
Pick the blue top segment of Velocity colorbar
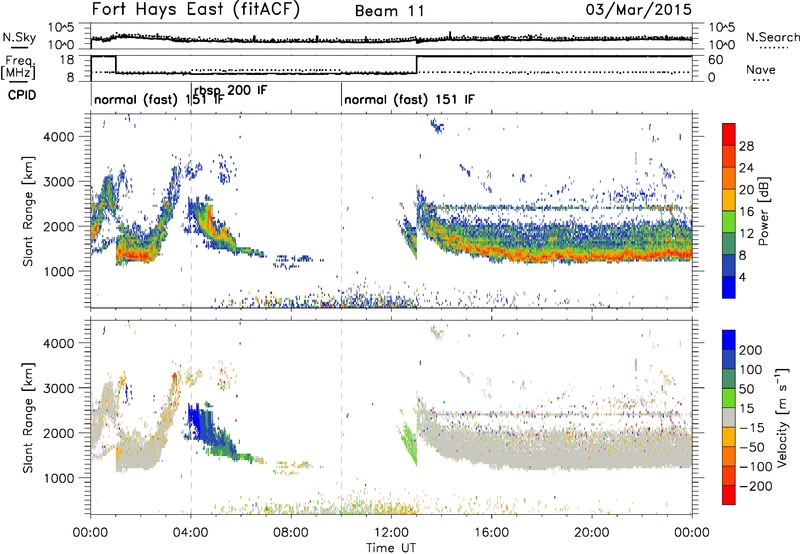[x=729, y=340]
